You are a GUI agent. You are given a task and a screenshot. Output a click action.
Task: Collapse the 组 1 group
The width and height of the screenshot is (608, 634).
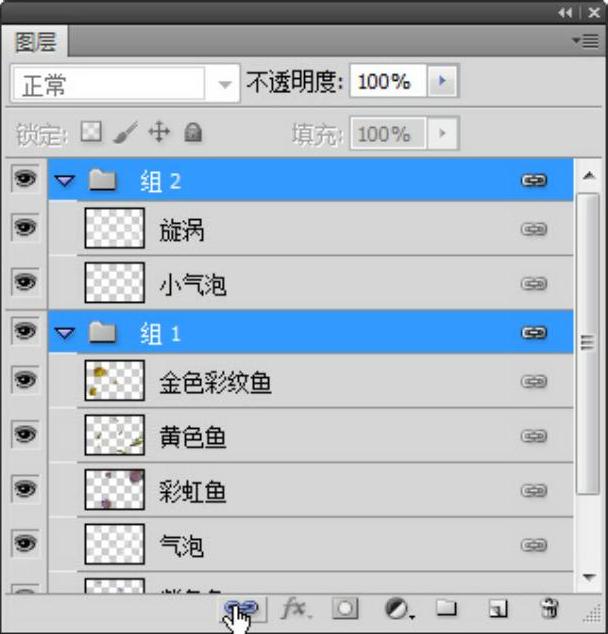point(65,333)
